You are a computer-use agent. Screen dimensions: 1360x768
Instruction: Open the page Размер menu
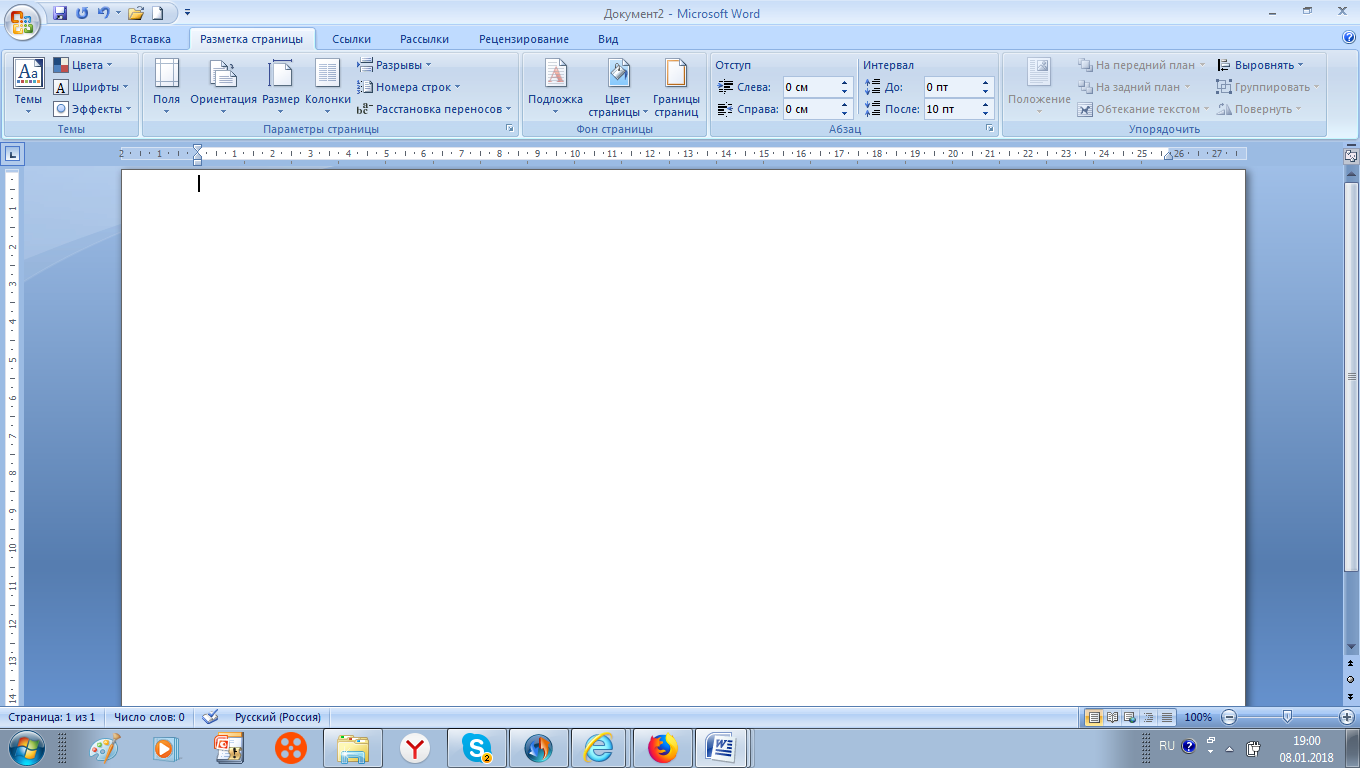(x=281, y=87)
